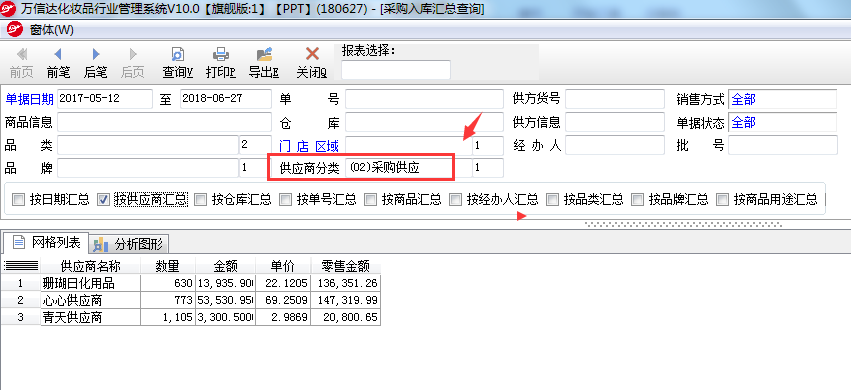The height and width of the screenshot is (390, 851).
Task: Click the 商品信息 input field
Action: point(164,122)
